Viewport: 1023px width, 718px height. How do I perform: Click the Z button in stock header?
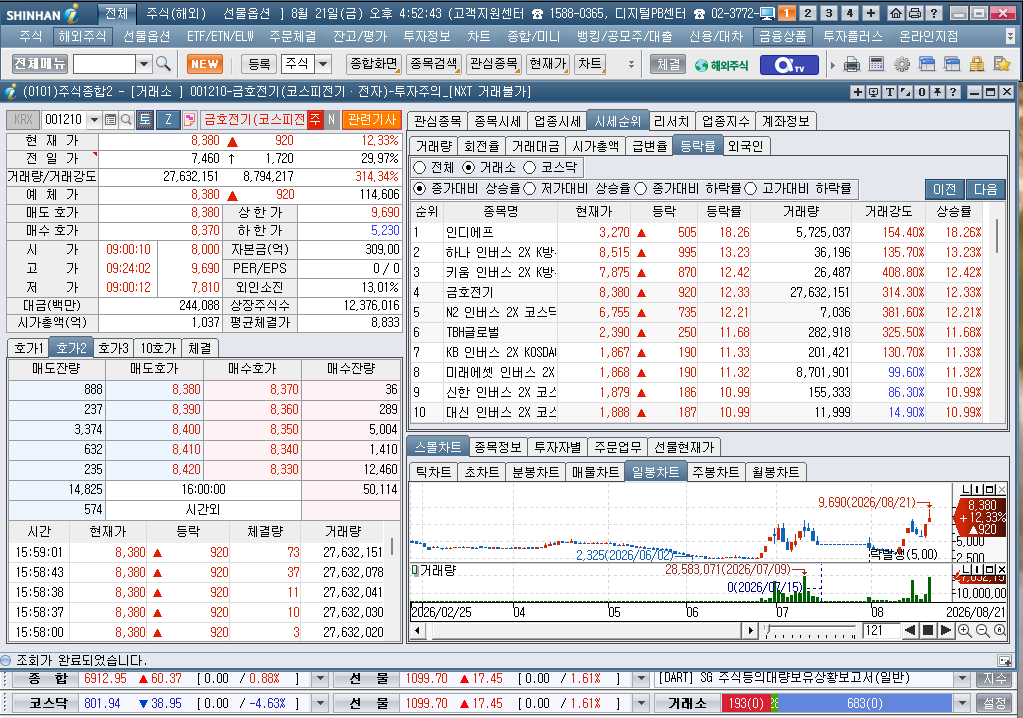[x=168, y=119]
